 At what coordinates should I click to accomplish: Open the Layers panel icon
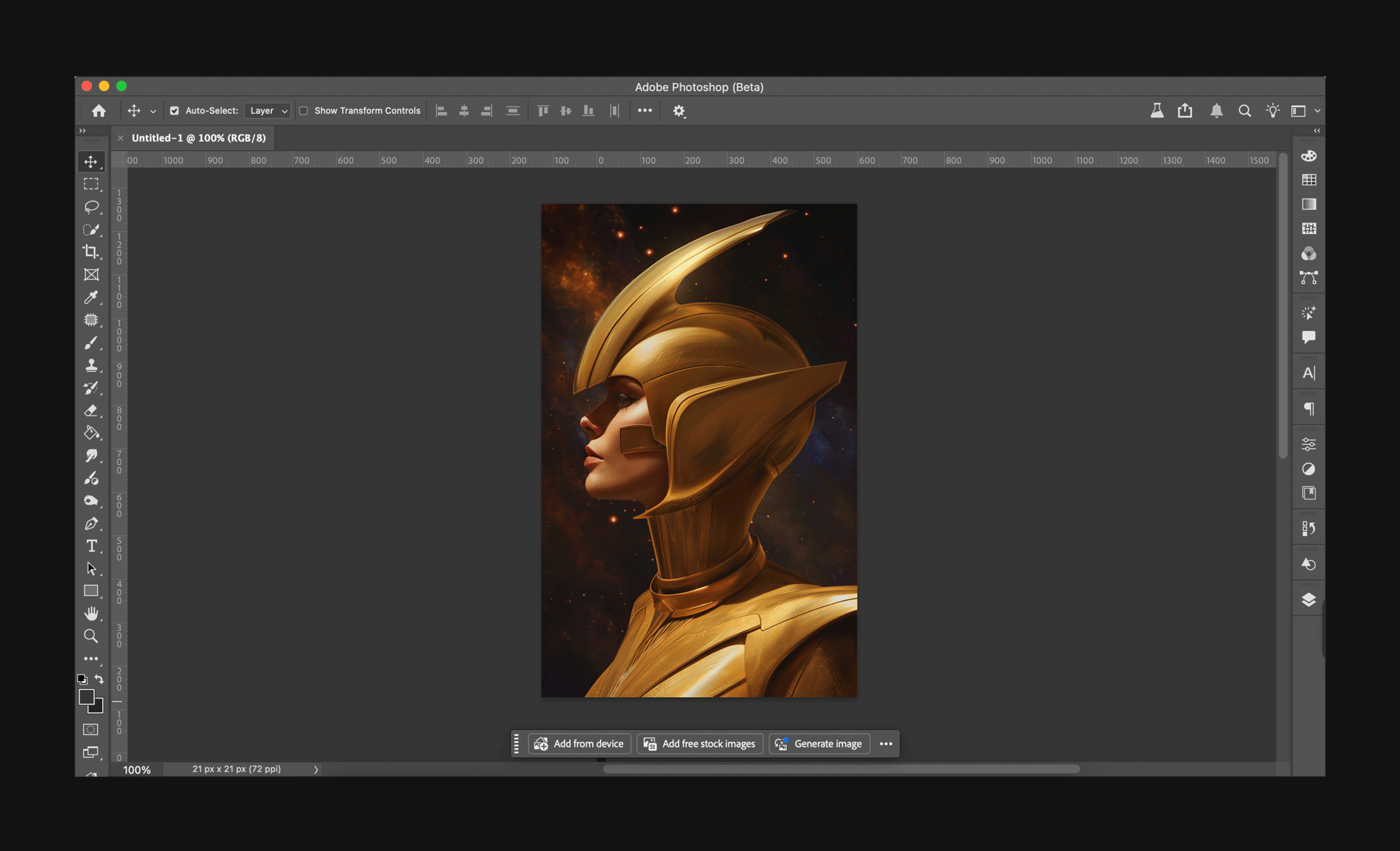pos(1309,600)
